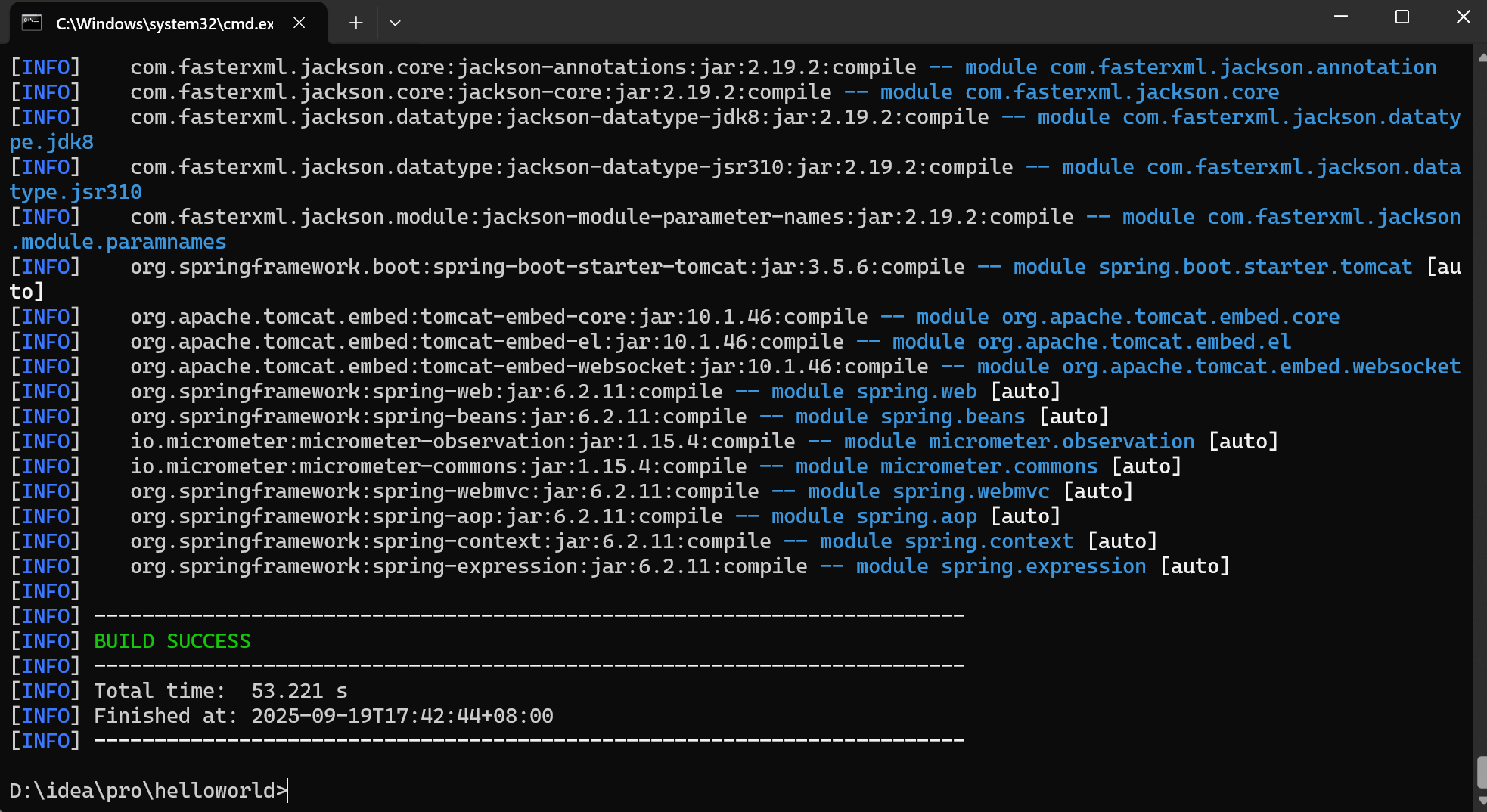Click the '.module.paramnames' wrapped text

(x=118, y=242)
